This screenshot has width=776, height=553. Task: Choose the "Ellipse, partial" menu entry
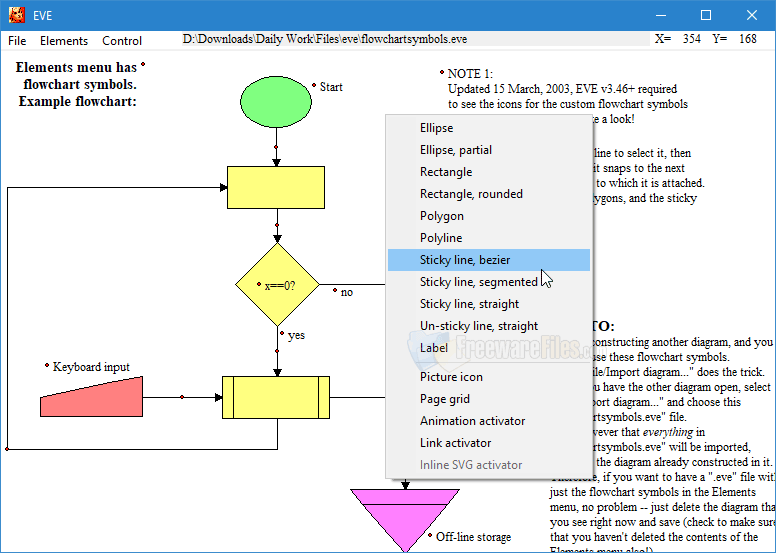tap(488, 150)
